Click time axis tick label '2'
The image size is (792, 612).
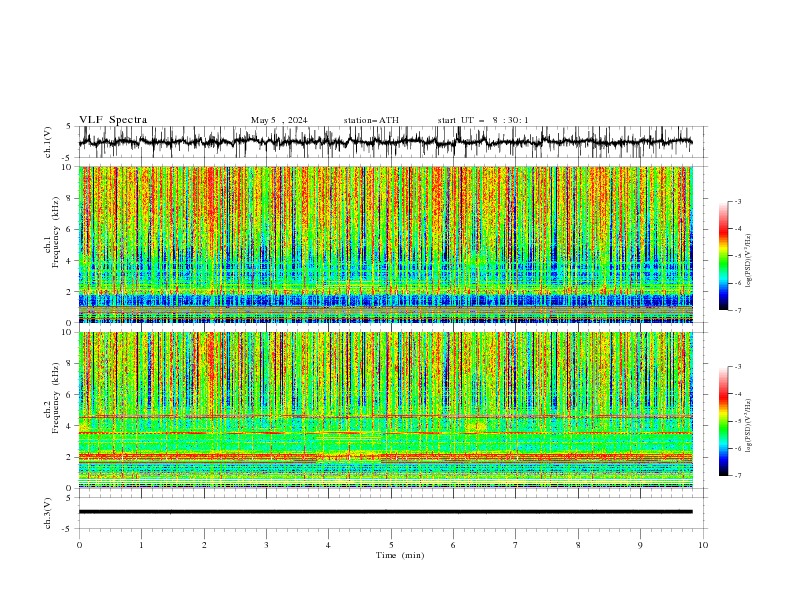[204, 545]
